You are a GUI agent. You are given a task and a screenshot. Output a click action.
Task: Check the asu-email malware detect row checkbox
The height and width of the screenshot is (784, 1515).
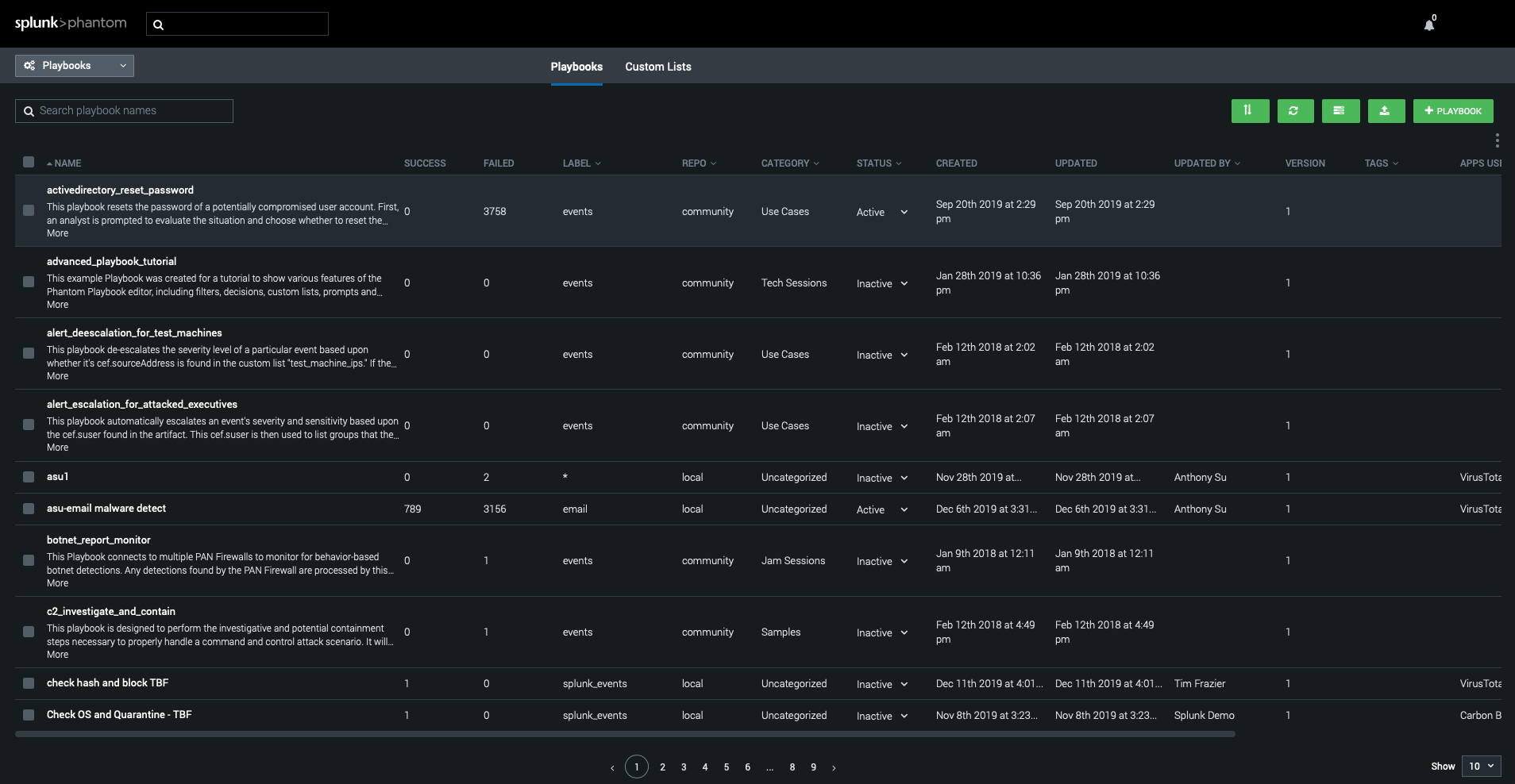[29, 509]
